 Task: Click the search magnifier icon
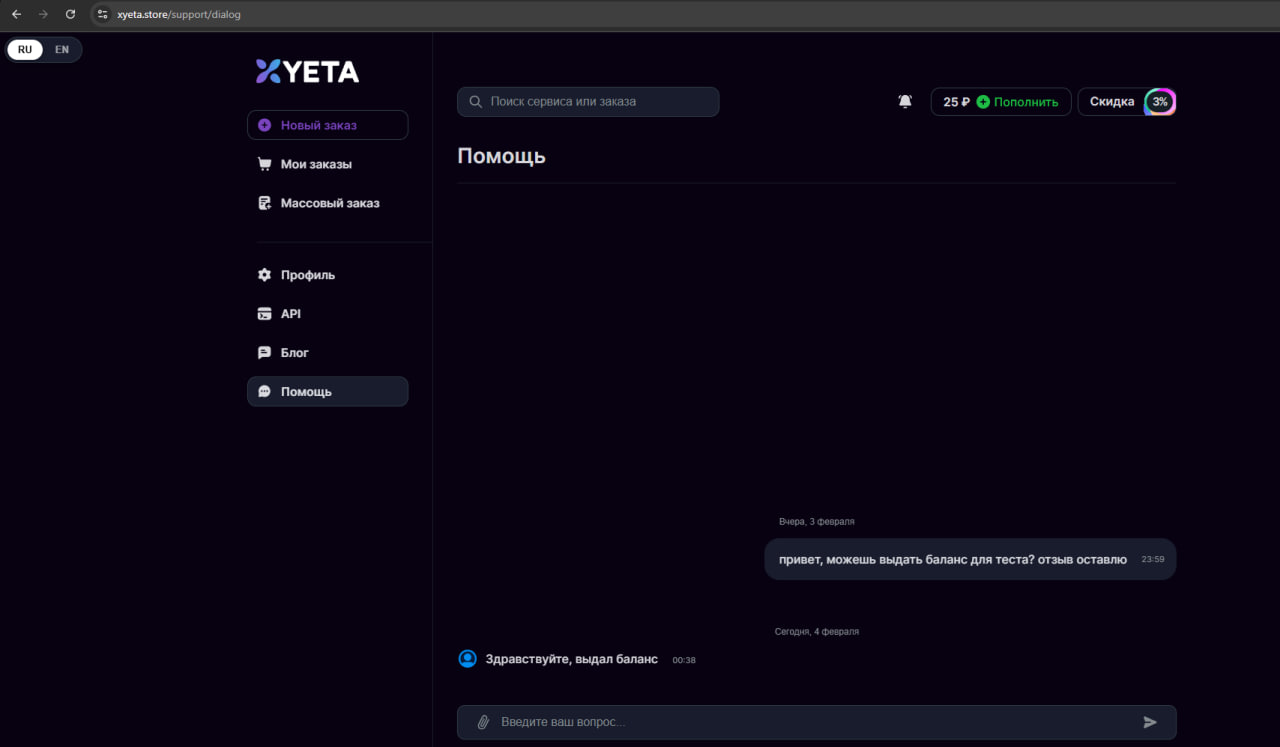point(476,102)
